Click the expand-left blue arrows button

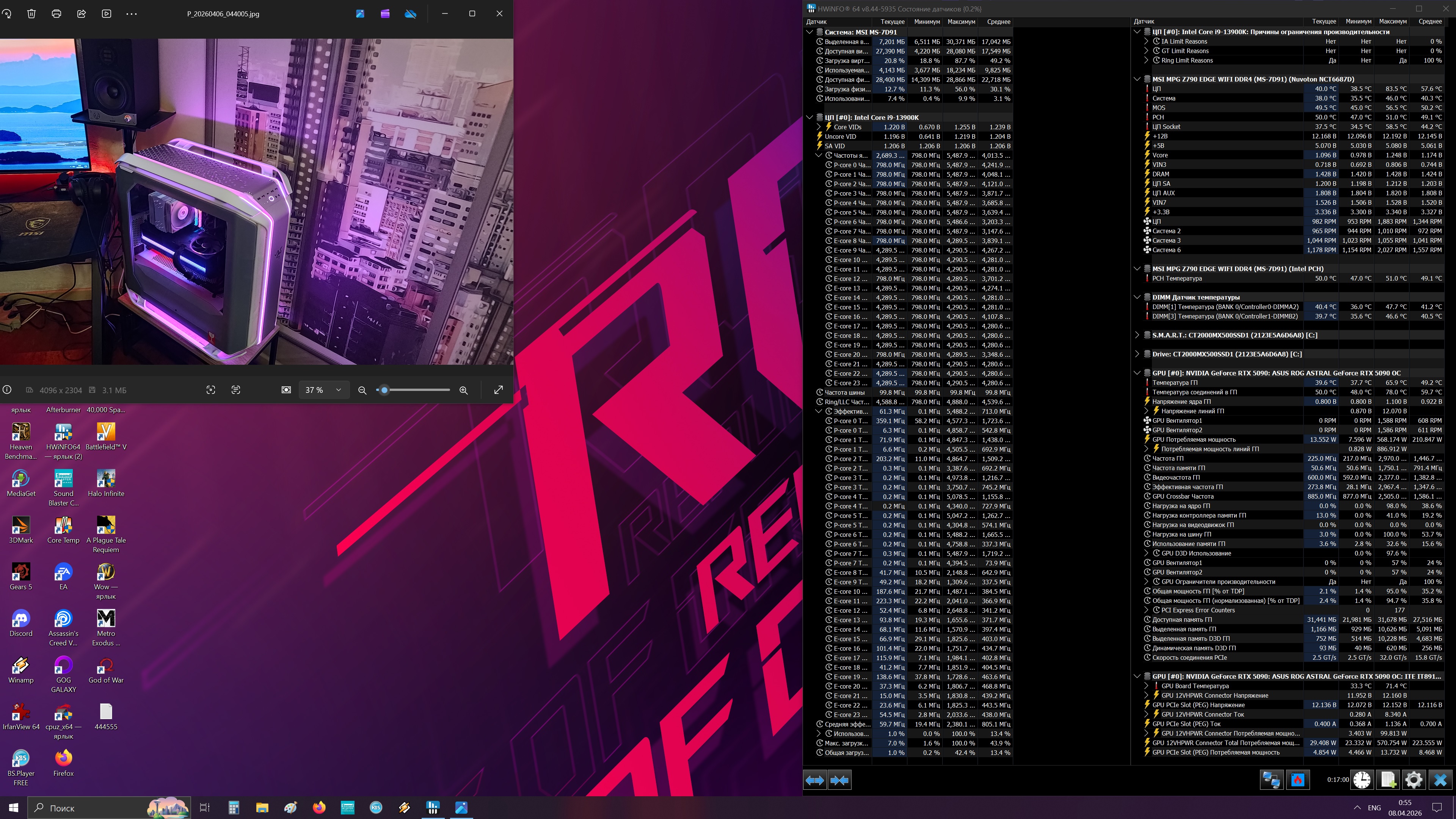point(814,780)
